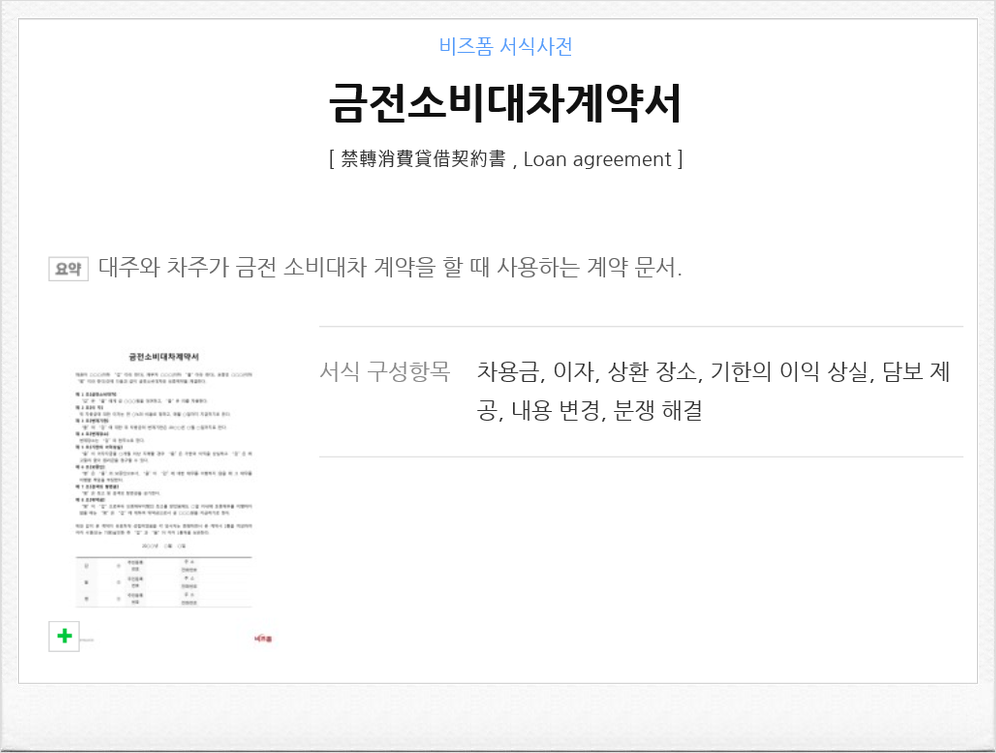The height and width of the screenshot is (753, 996).
Task: Click the divider line above 서식 구성항목
Action: [x=650, y=325]
